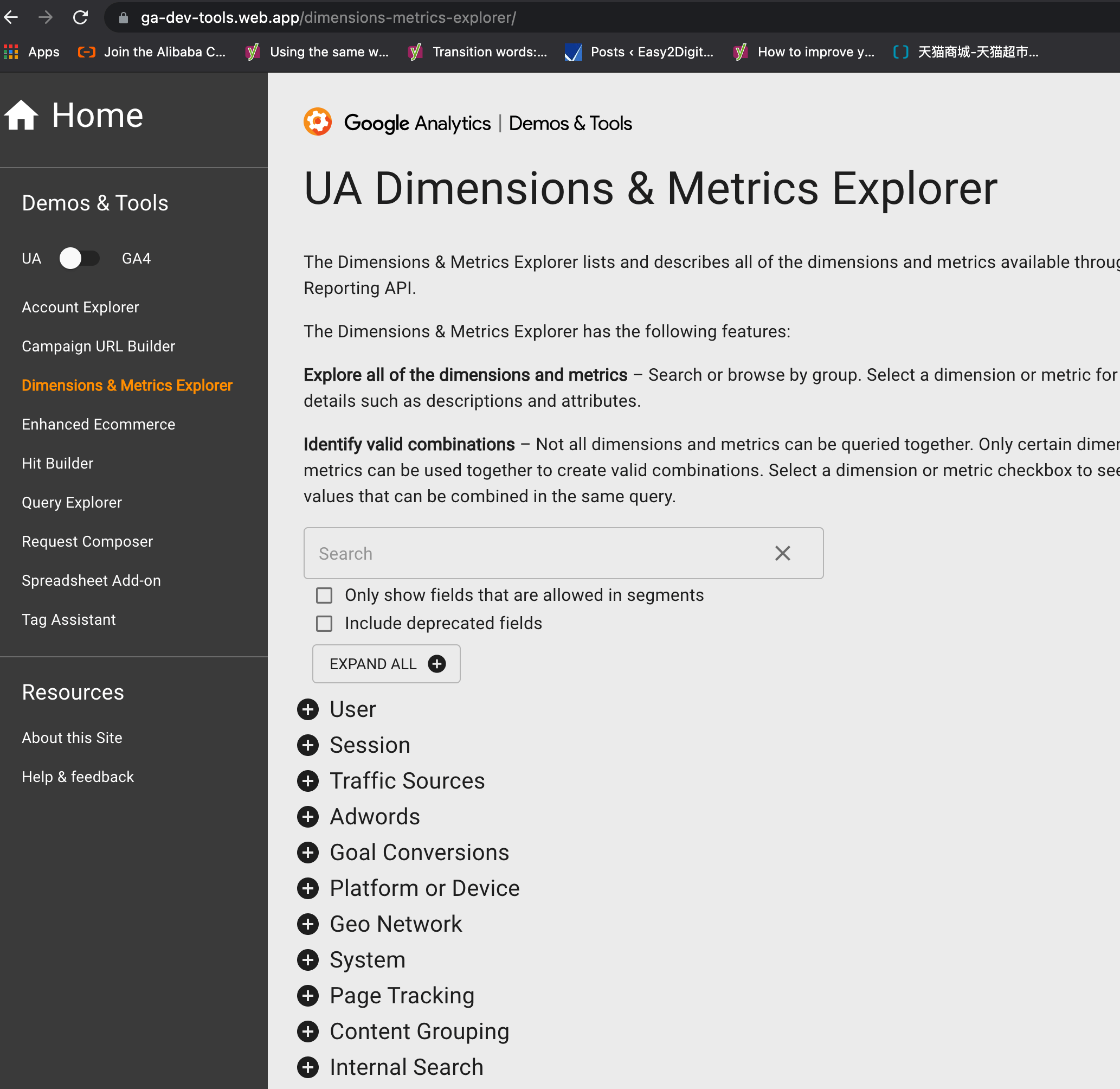Expand the Content Grouping group
This screenshot has width=1120, height=1089.
(x=308, y=1032)
